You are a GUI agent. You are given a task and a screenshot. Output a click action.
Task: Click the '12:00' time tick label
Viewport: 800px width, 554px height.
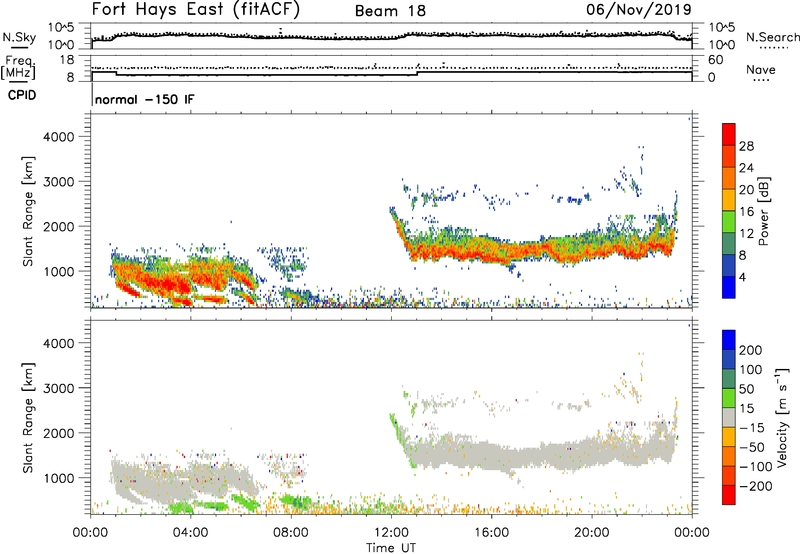click(391, 533)
